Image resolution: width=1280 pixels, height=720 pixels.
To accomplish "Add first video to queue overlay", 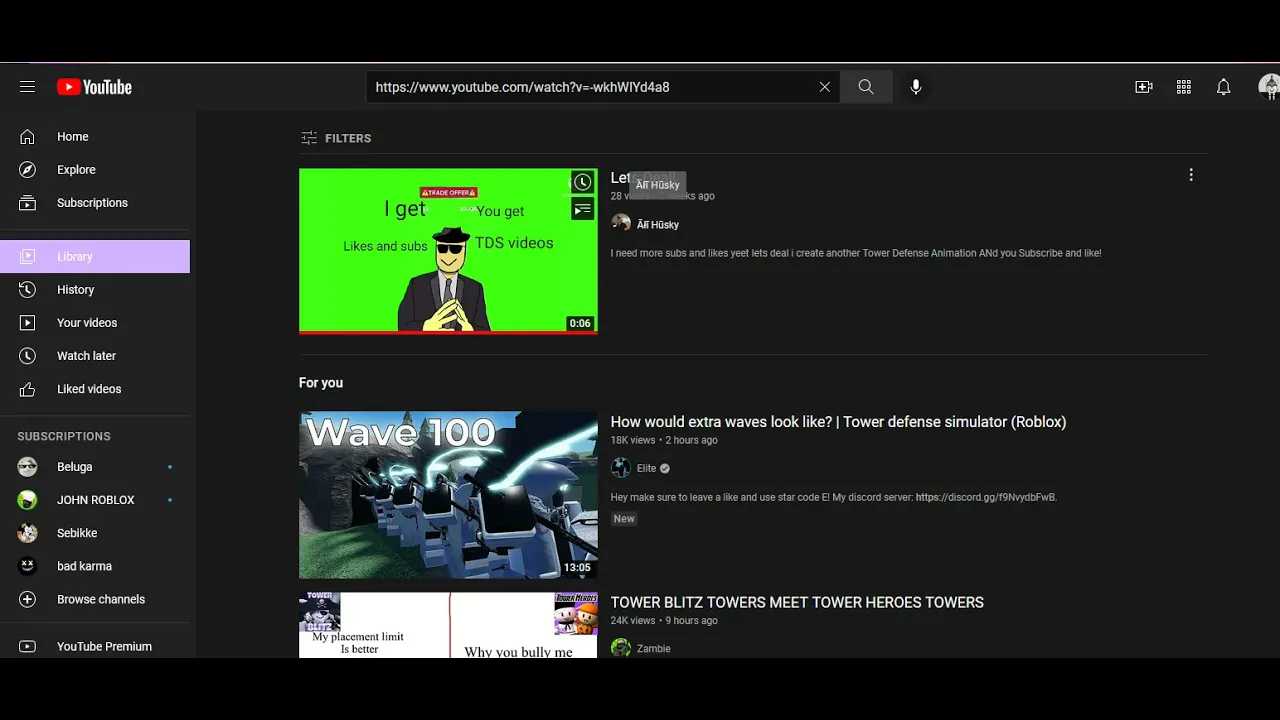I will pyautogui.click(x=582, y=209).
